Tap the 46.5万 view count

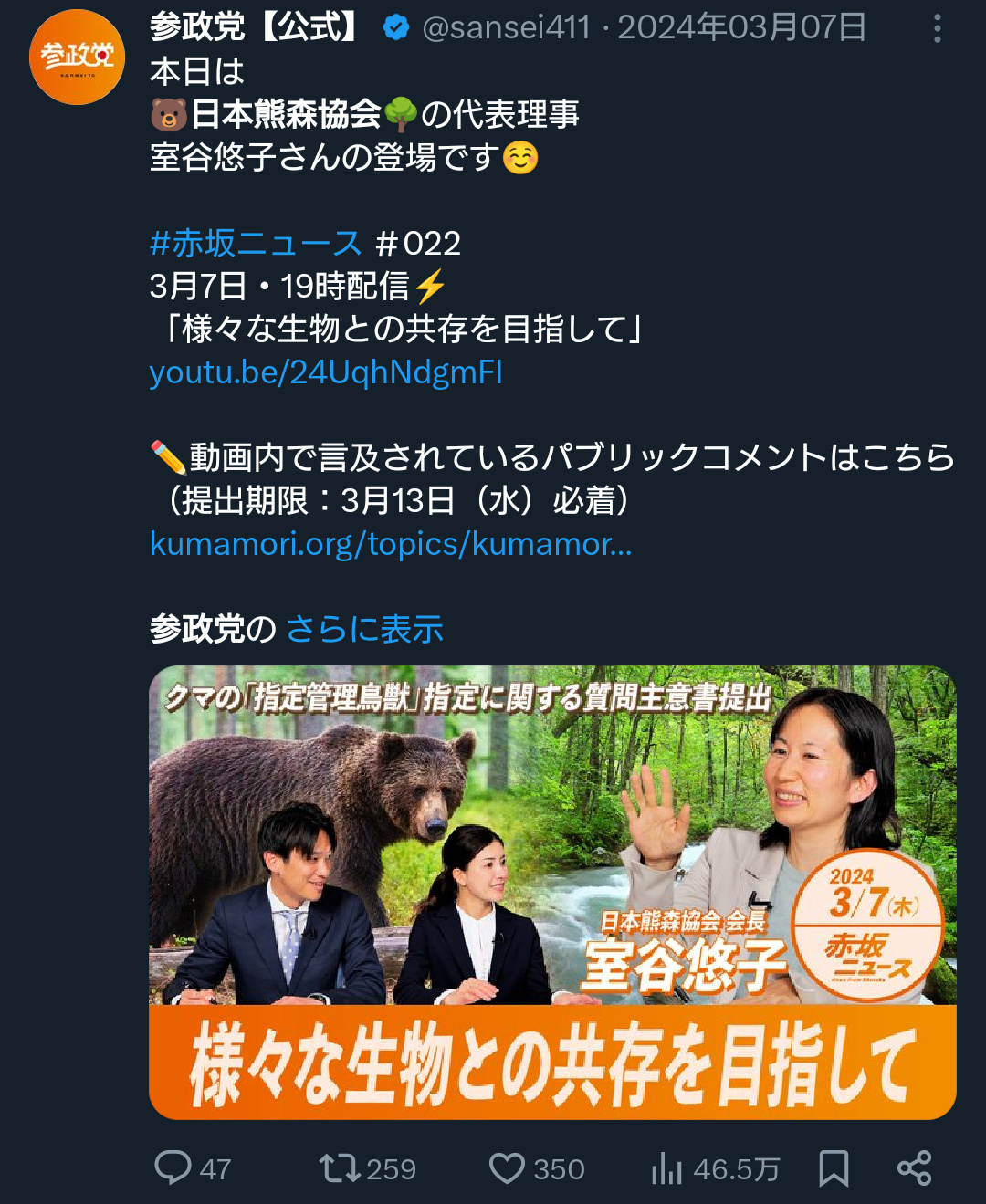[x=737, y=1169]
